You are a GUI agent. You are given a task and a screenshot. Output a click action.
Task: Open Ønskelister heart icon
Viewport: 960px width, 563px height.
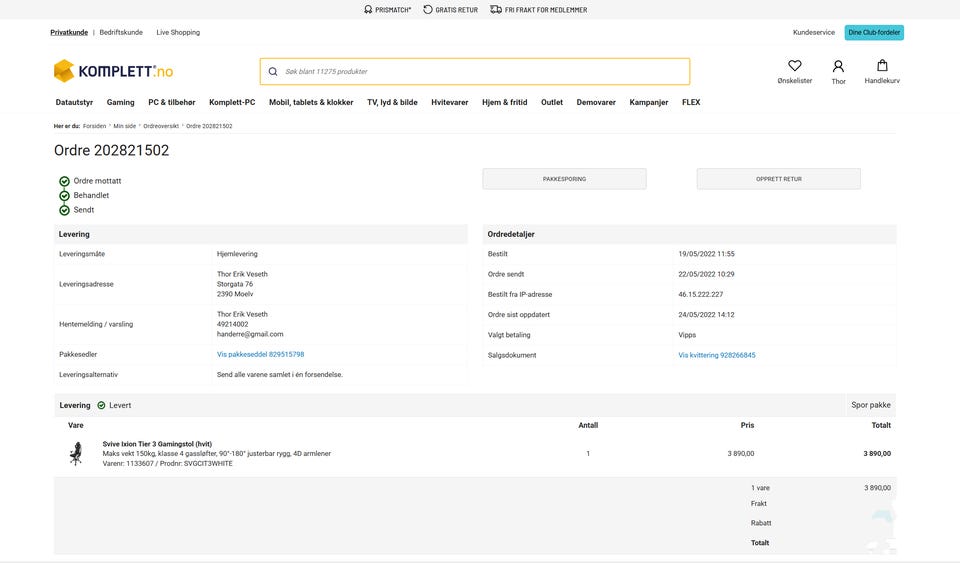(795, 66)
